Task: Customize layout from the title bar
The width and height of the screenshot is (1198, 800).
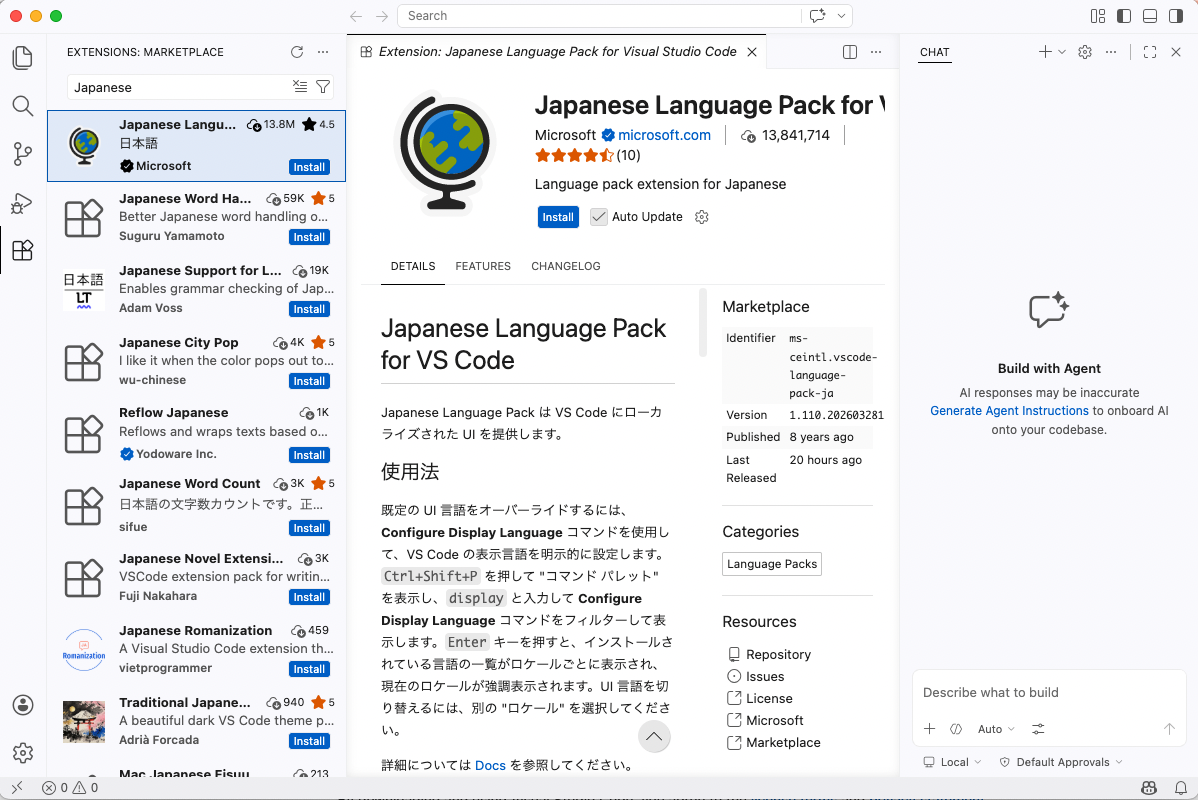Action: tap(1098, 16)
